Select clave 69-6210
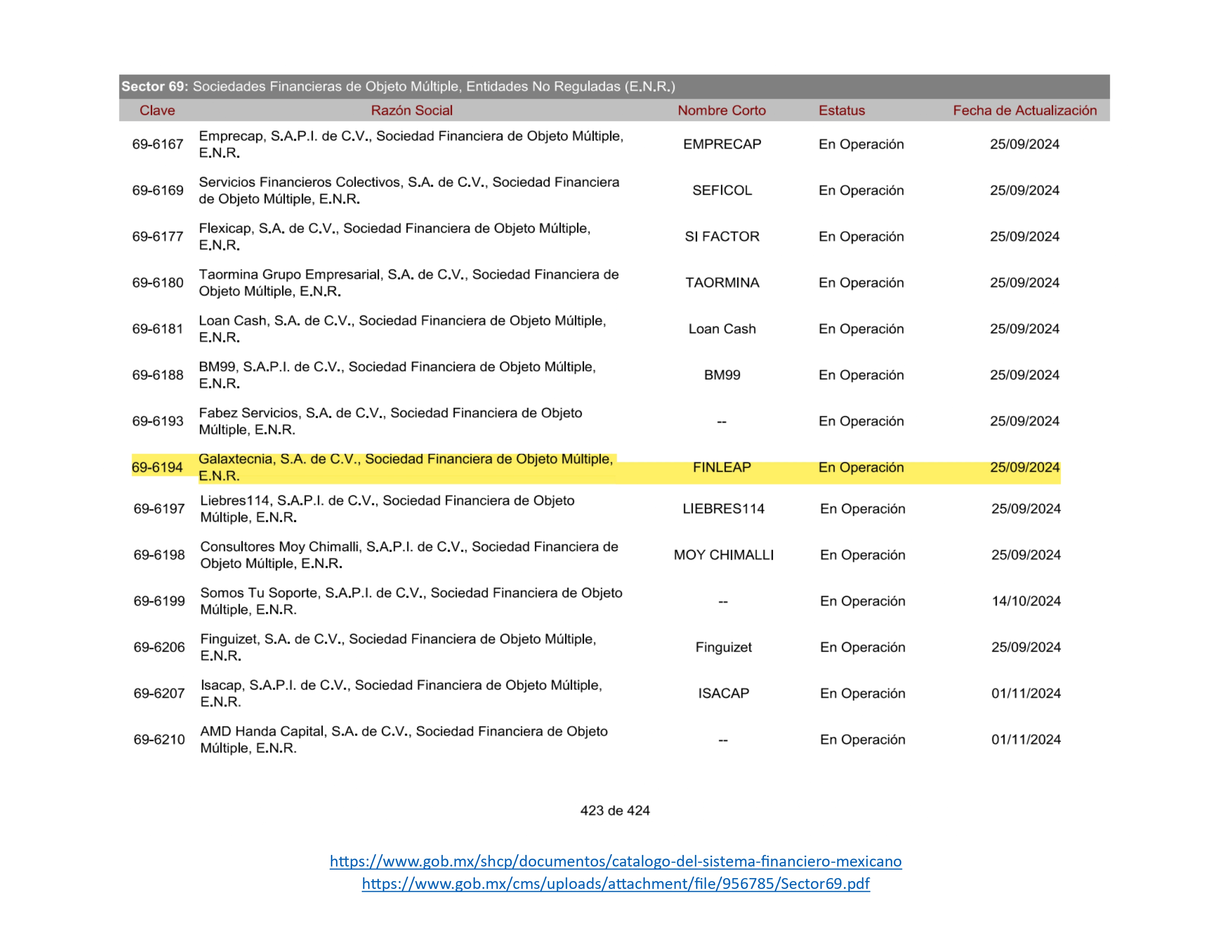Viewport: 1232px width, 952px height. pos(159,741)
